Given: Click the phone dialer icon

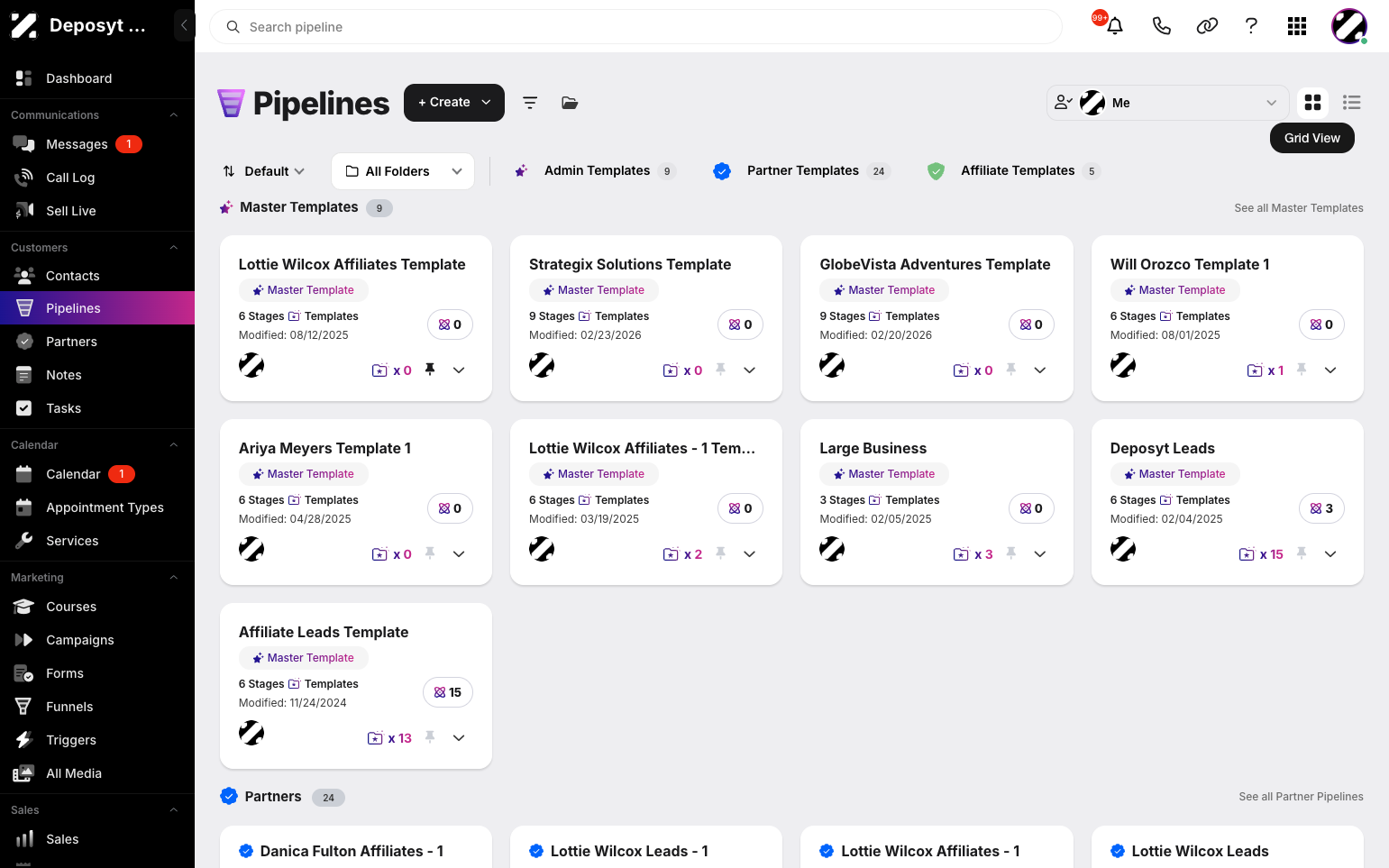Looking at the screenshot, I should tap(1161, 26).
